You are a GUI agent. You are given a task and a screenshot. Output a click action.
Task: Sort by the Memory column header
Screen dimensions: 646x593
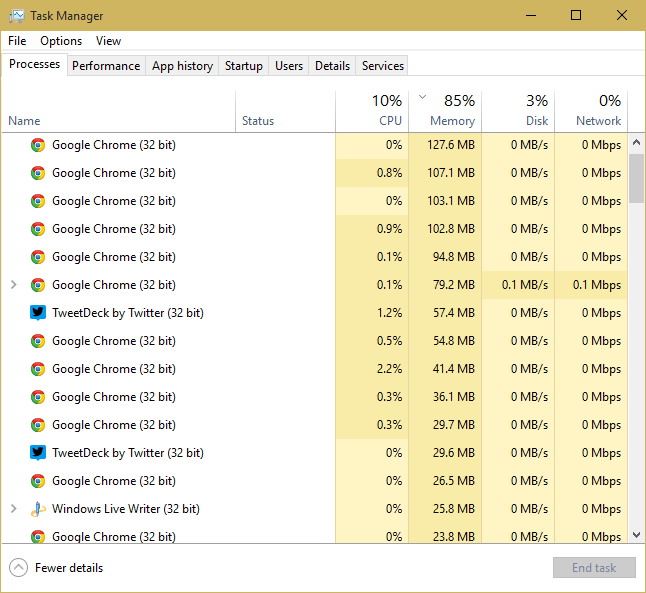[445, 112]
